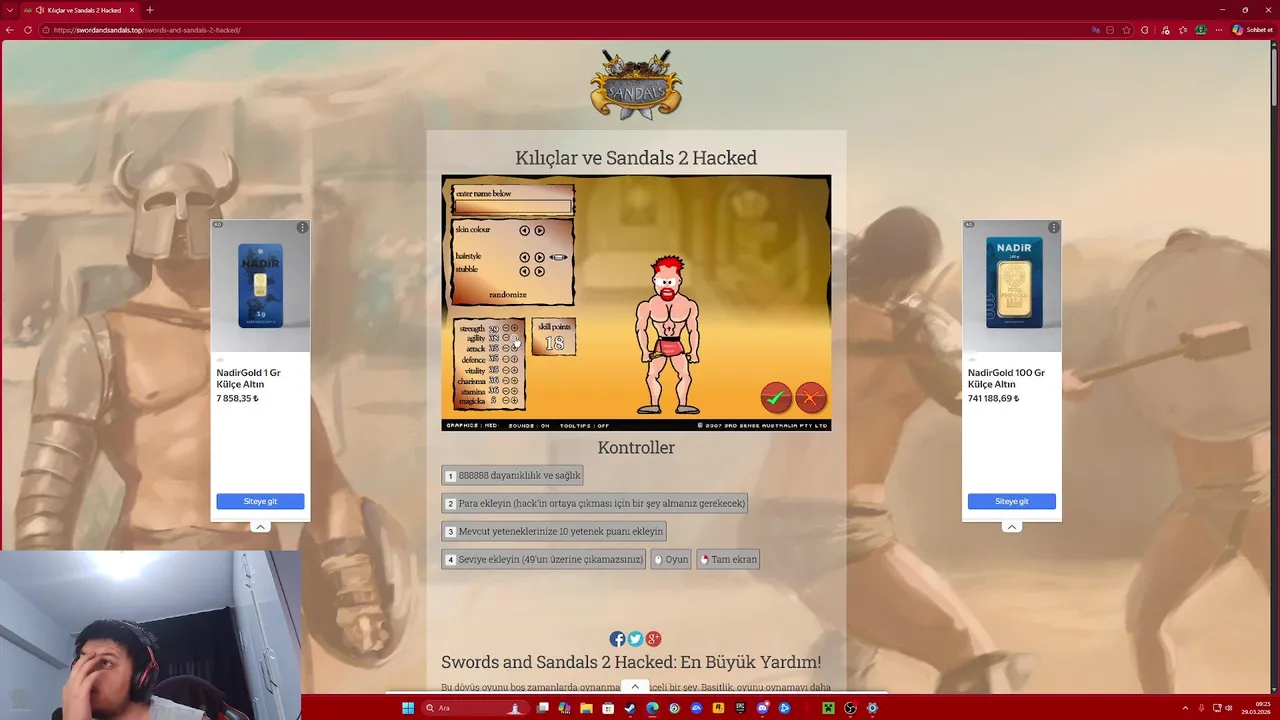Increase charisma with its plus button
1280x720 pixels.
point(514,380)
